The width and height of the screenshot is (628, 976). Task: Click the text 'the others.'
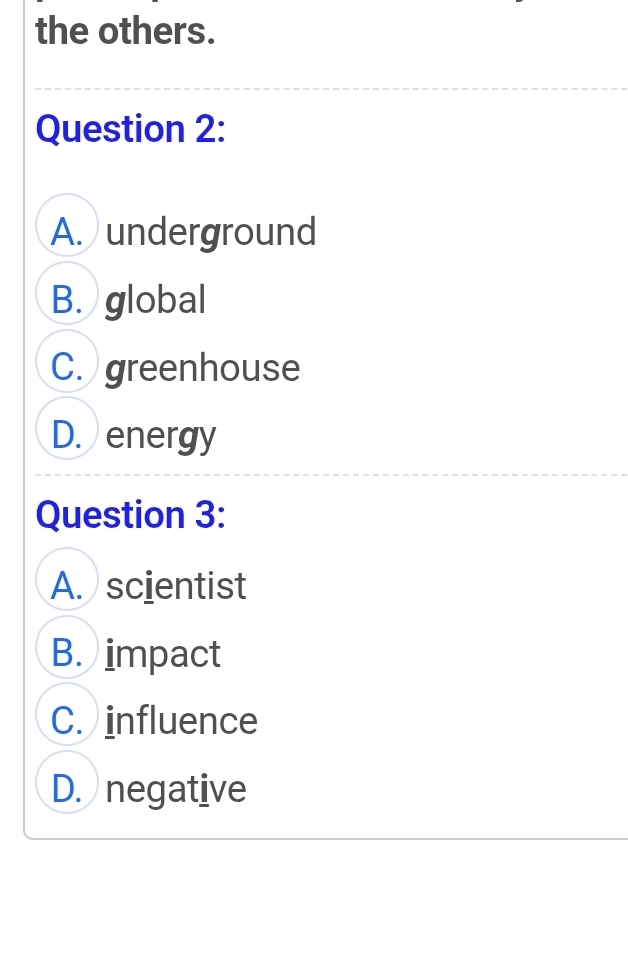tap(125, 31)
